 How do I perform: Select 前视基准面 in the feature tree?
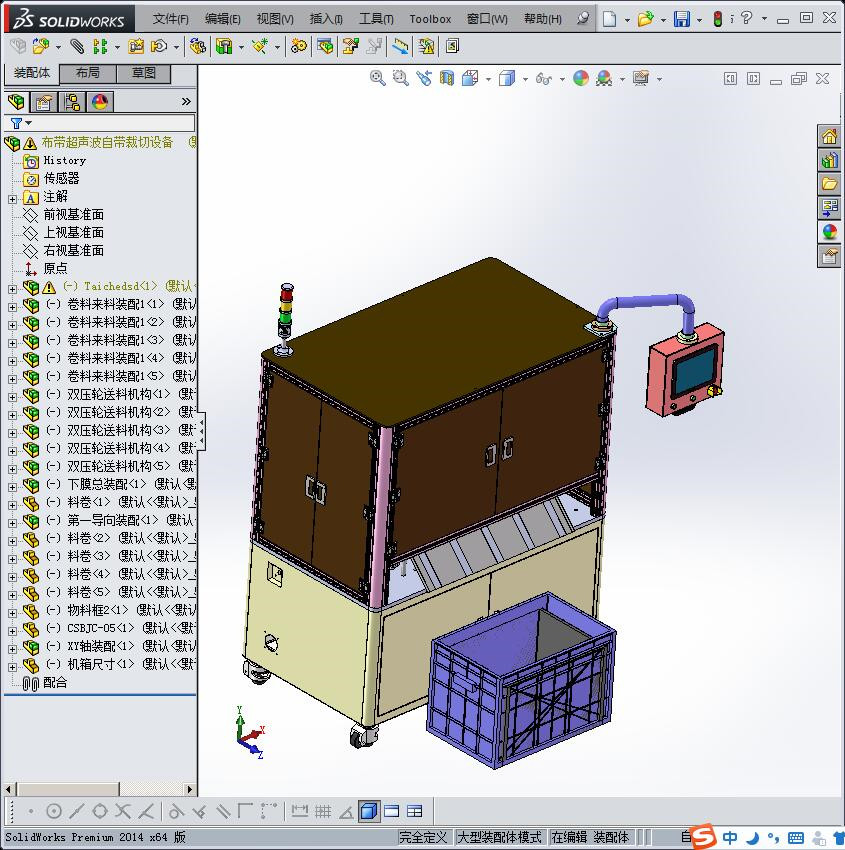point(73,215)
